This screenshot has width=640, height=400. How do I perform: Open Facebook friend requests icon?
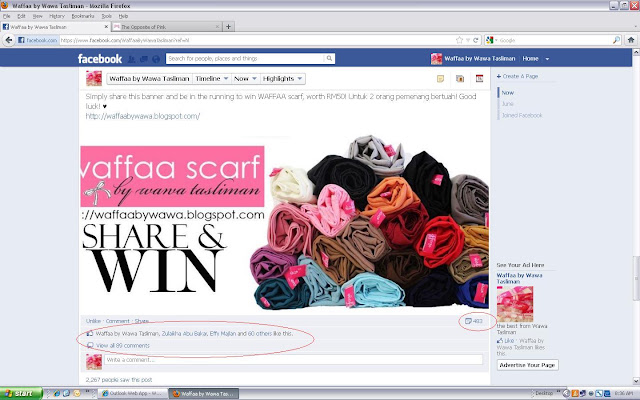pos(131,59)
